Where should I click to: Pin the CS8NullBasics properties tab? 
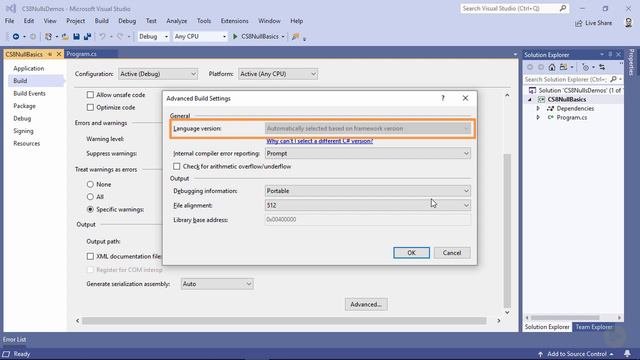click(50, 54)
